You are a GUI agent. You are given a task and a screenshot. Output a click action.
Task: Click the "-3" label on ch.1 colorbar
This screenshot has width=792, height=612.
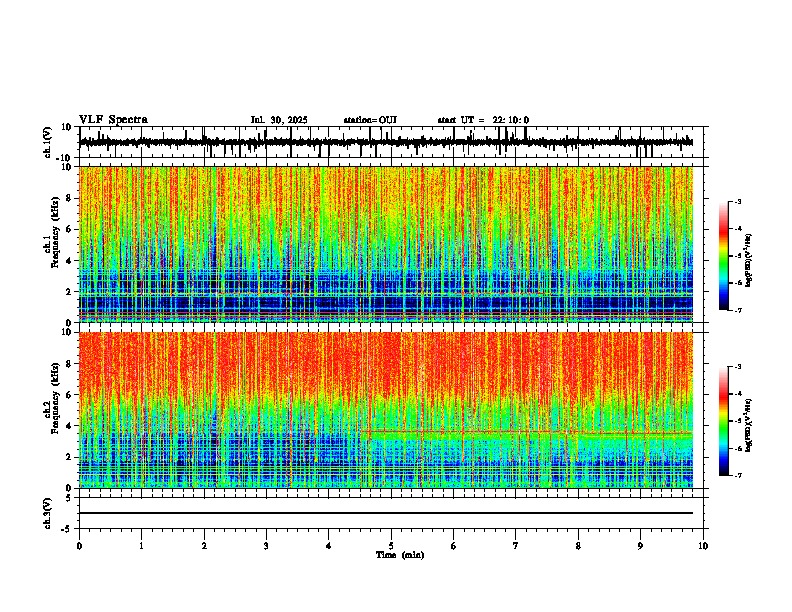[737, 201]
